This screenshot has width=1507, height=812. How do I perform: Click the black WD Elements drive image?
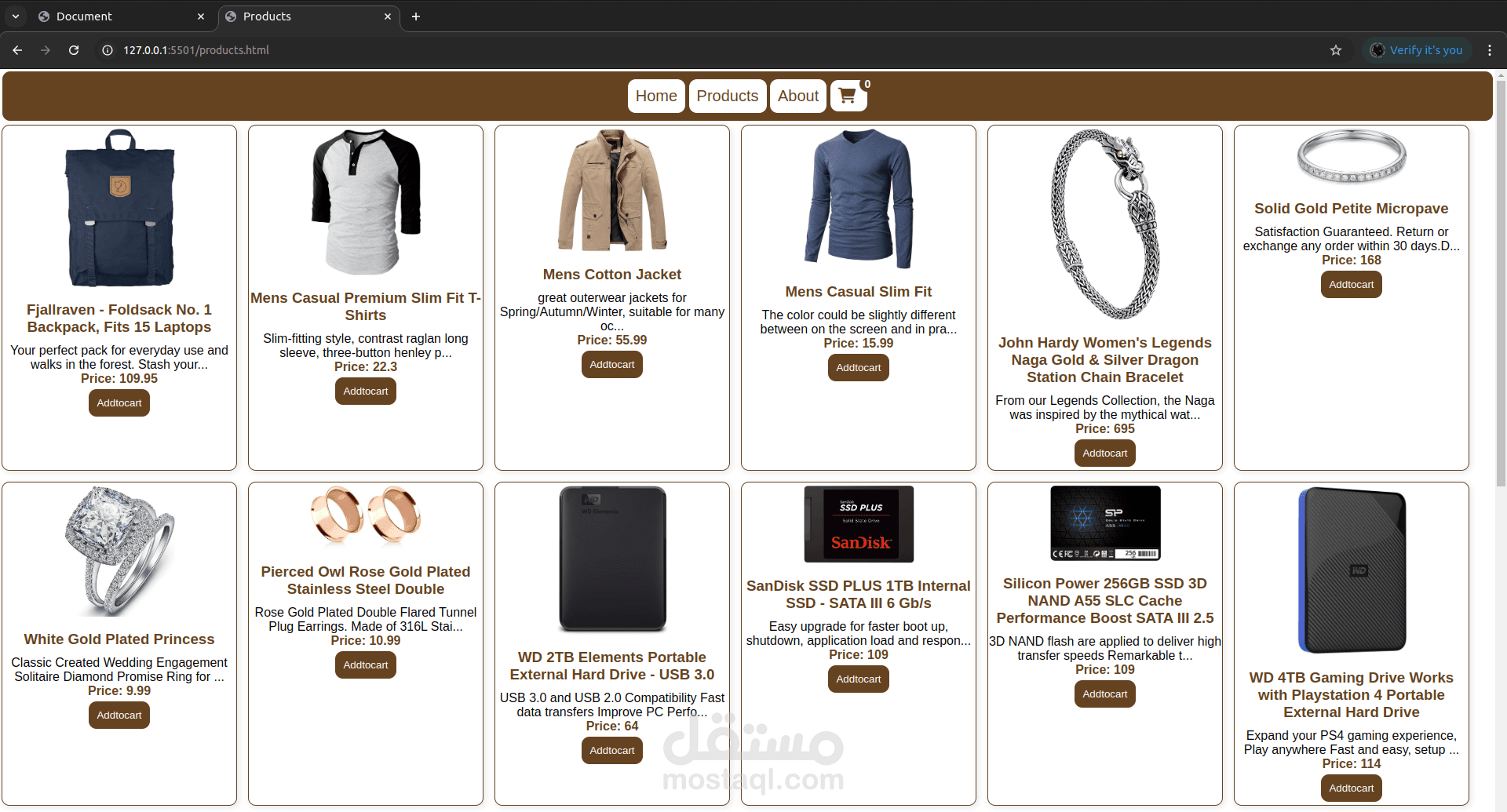[x=612, y=560]
